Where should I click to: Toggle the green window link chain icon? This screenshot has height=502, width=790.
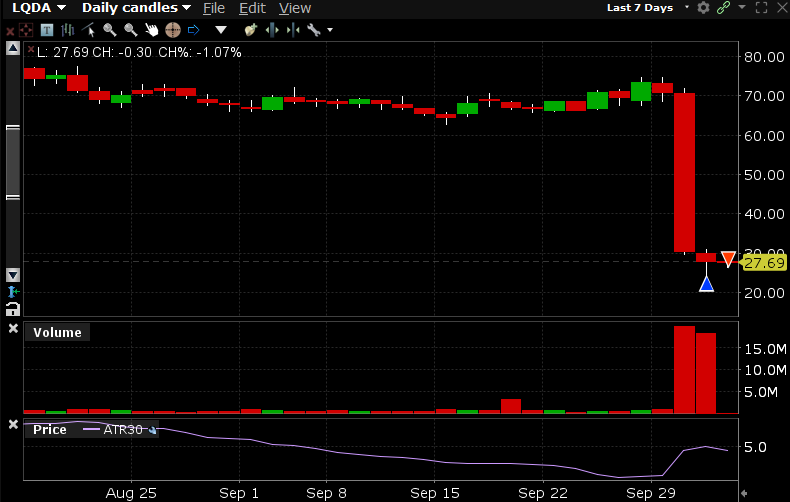click(723, 8)
